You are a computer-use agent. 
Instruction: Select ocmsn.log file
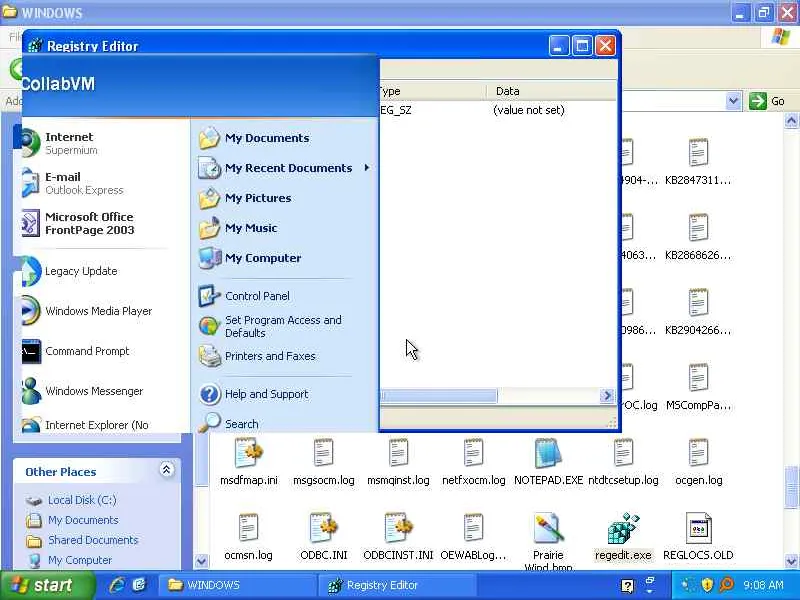coord(248,536)
